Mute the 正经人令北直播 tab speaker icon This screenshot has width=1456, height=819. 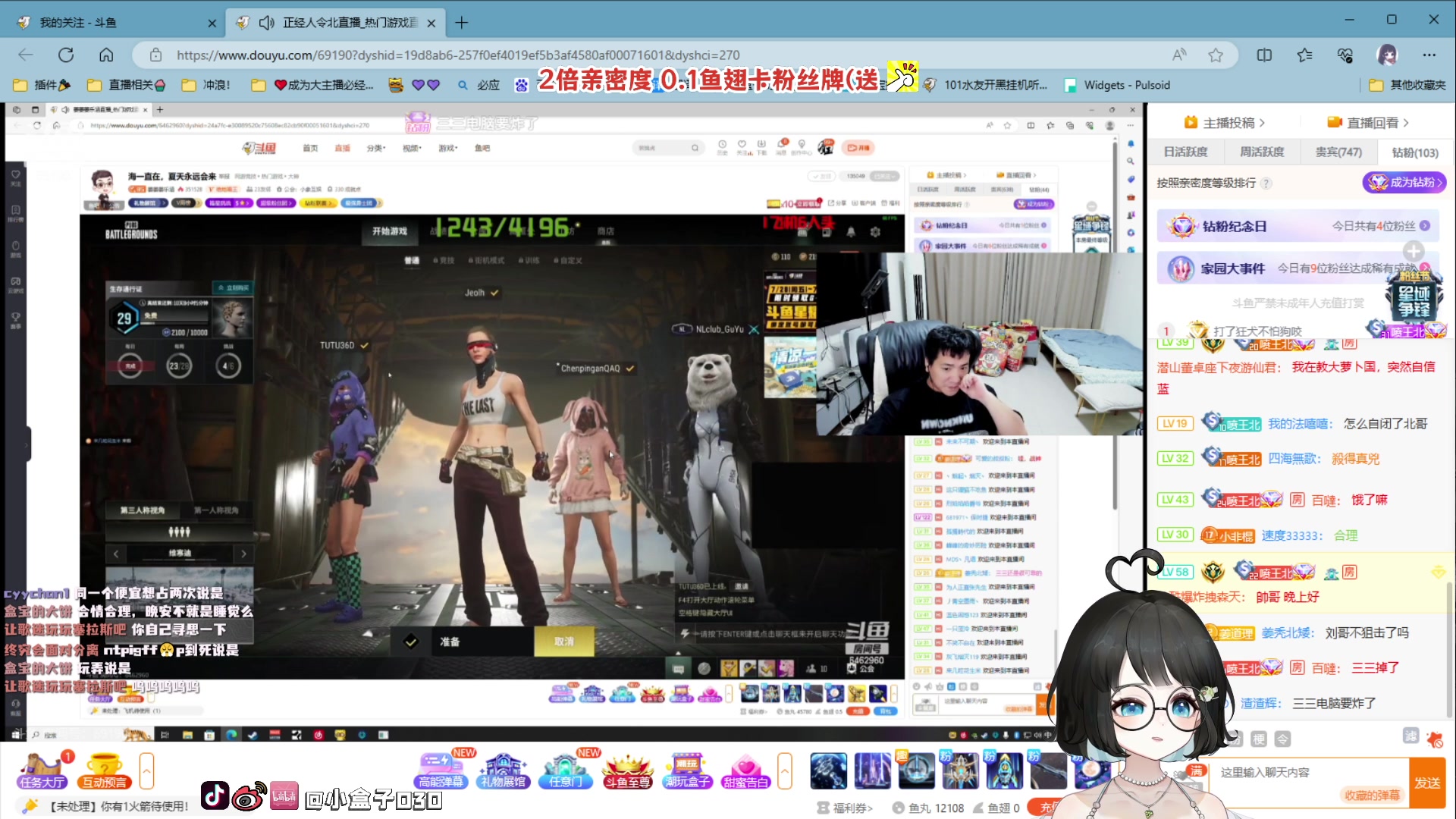266,23
